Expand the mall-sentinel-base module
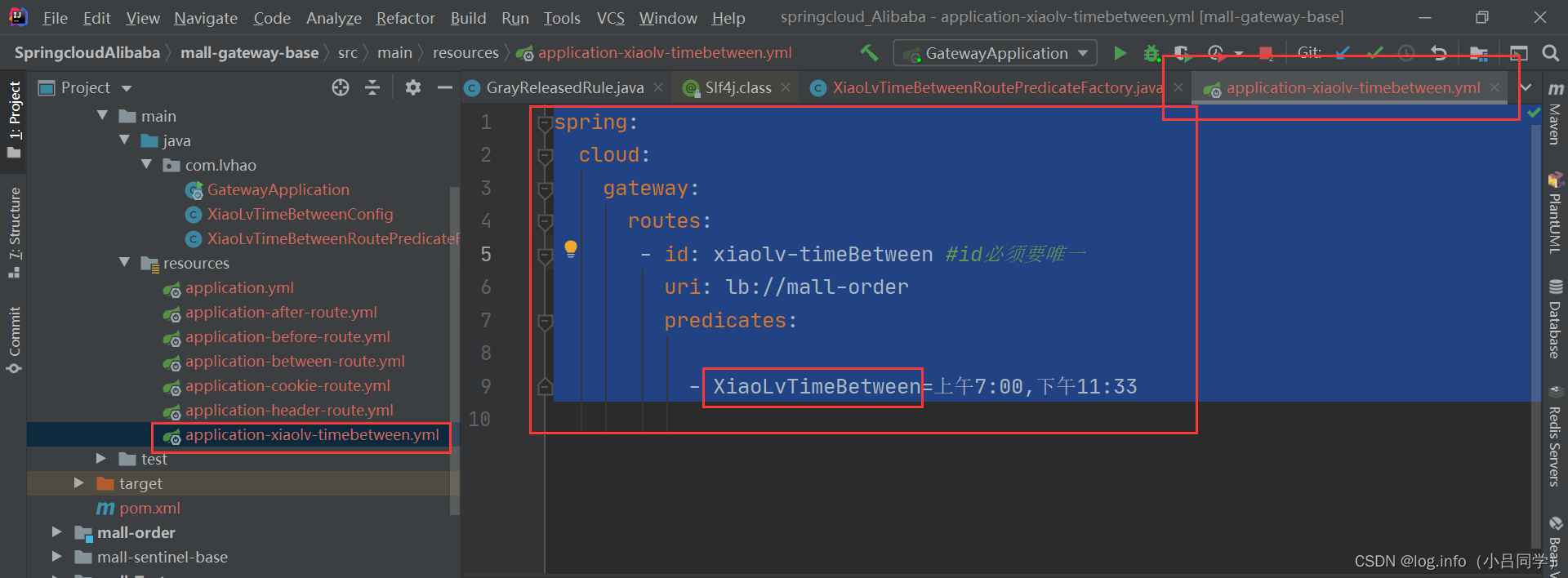The width and height of the screenshot is (1568, 578). (57, 557)
